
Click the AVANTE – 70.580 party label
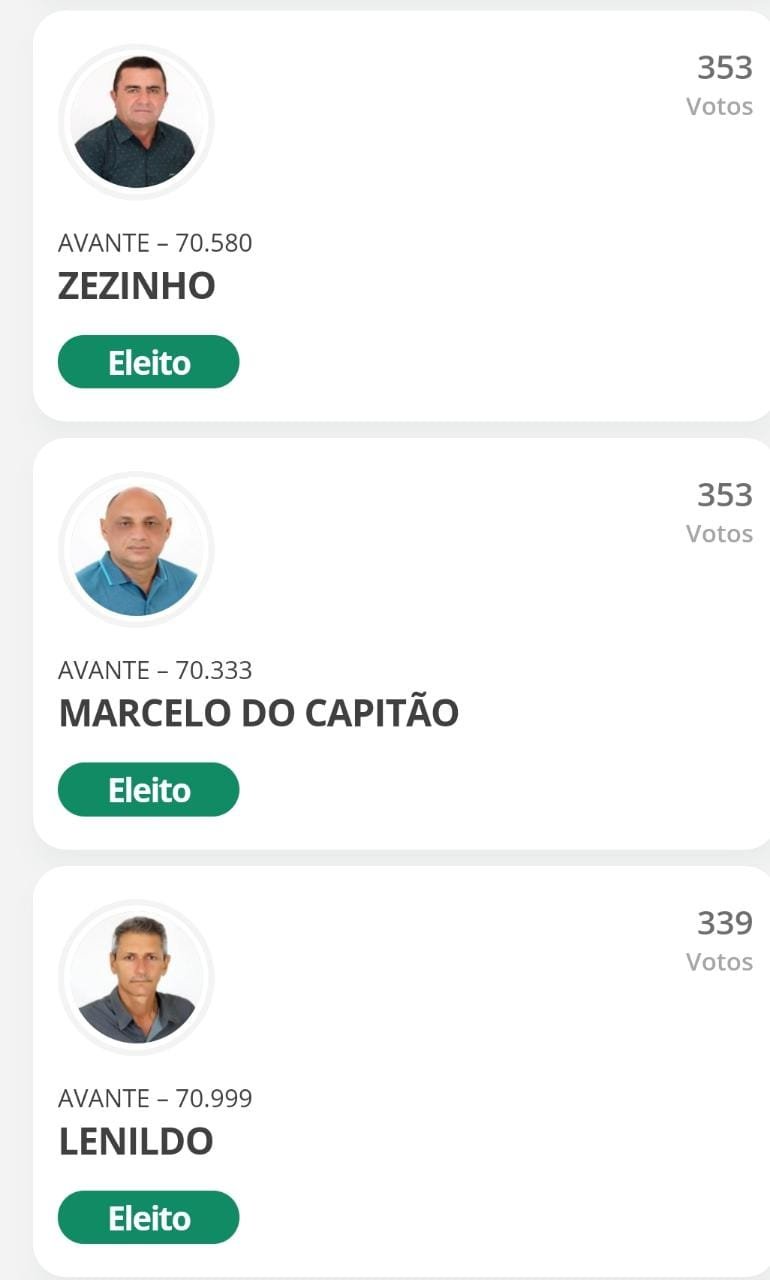click(x=155, y=243)
